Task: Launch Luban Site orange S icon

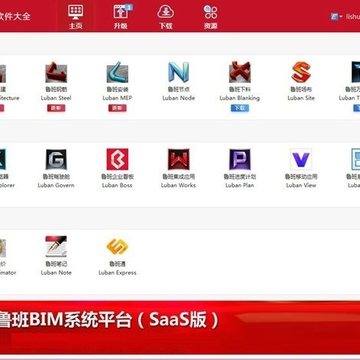Action: coord(301,72)
